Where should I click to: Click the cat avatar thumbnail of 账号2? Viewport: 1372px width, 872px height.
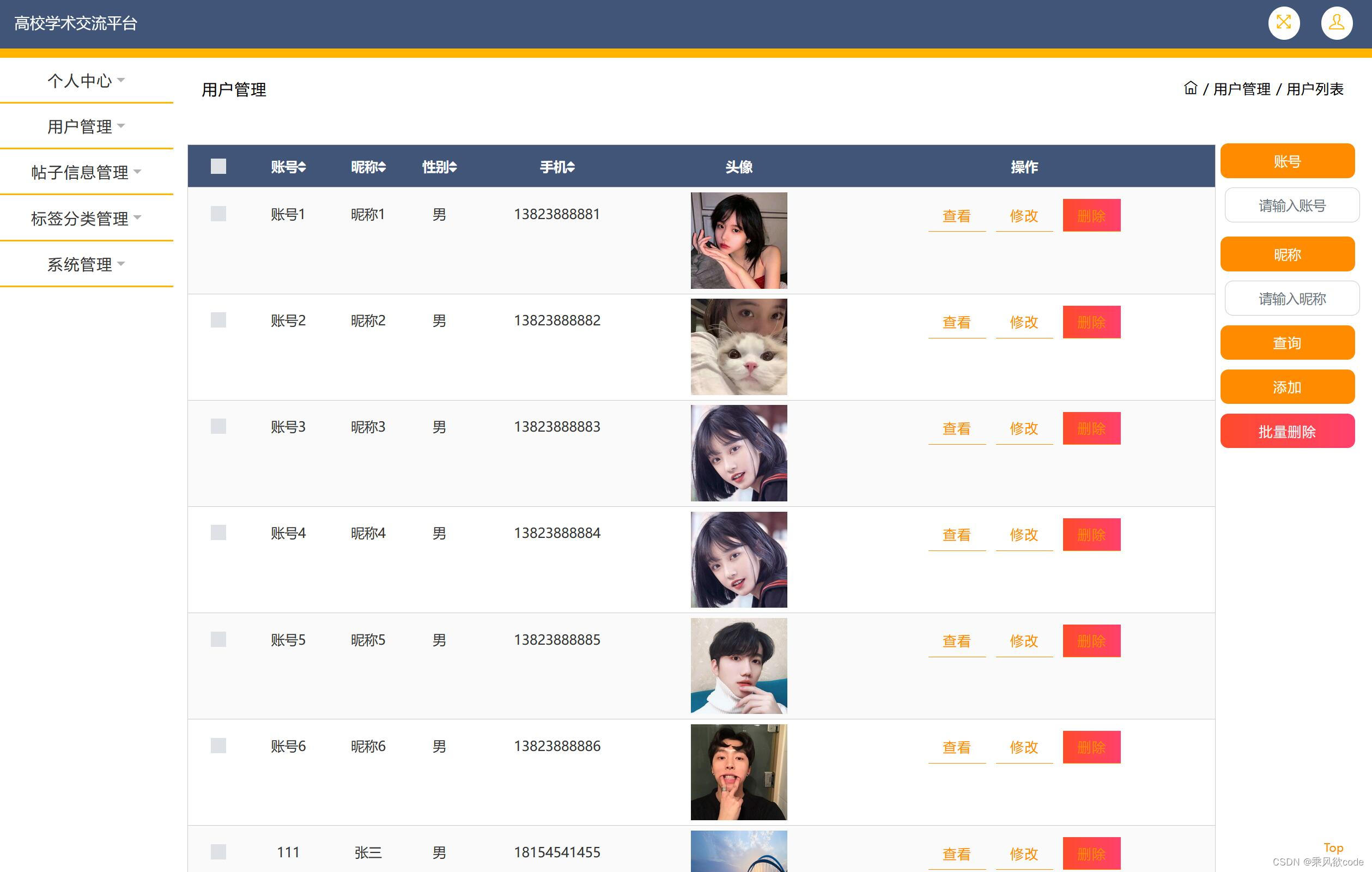point(738,347)
